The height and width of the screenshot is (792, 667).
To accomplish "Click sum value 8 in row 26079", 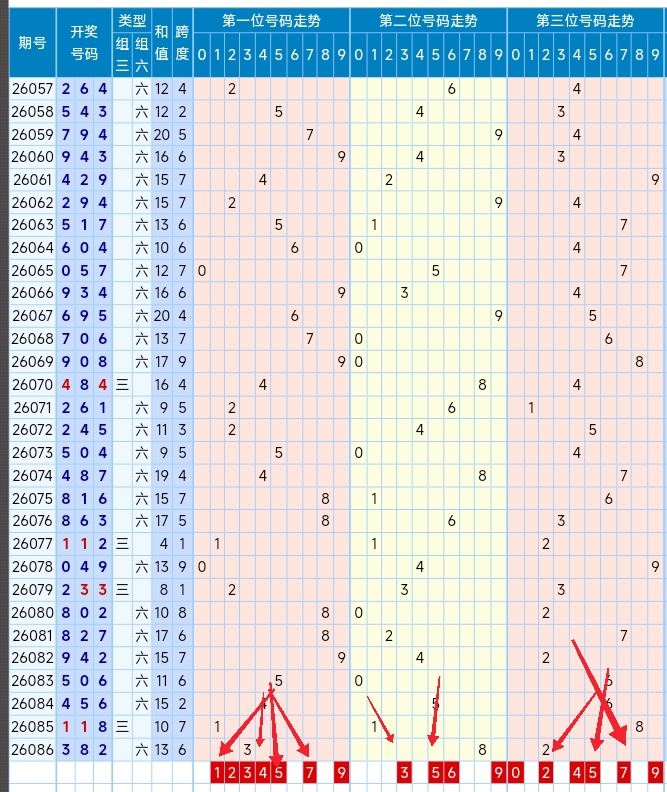I will click(x=164, y=589).
